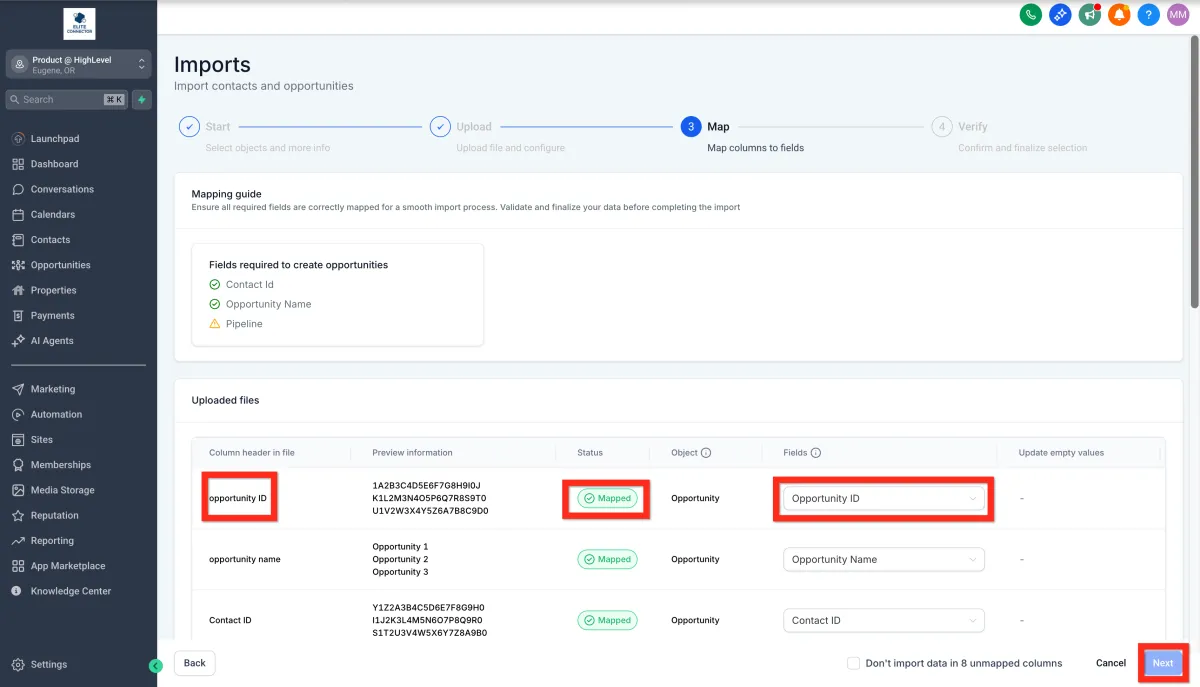This screenshot has width=1200, height=687.
Task: Collapse sidebar using green arrow button
Action: click(x=155, y=665)
